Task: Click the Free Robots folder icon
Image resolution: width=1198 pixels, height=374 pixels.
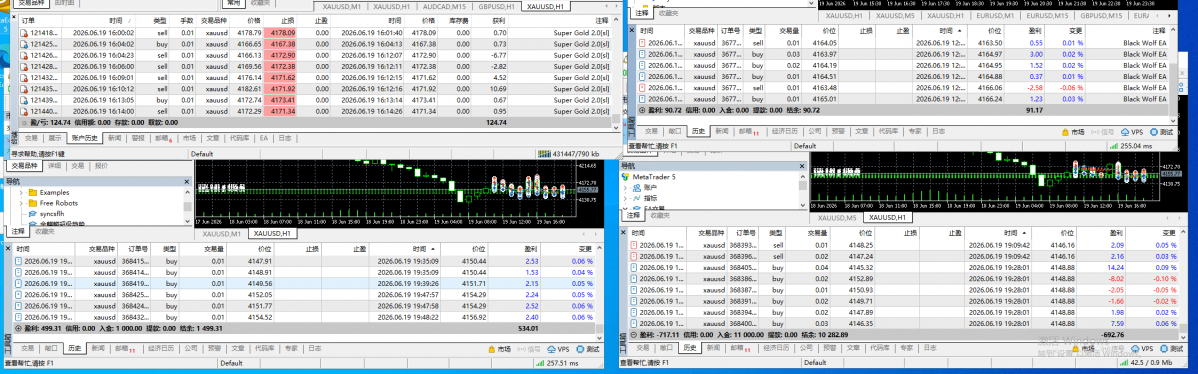Action: [x=33, y=203]
